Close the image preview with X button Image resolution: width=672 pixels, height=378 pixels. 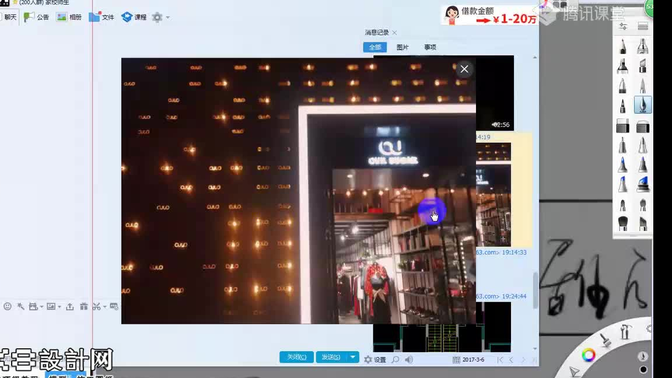point(464,69)
